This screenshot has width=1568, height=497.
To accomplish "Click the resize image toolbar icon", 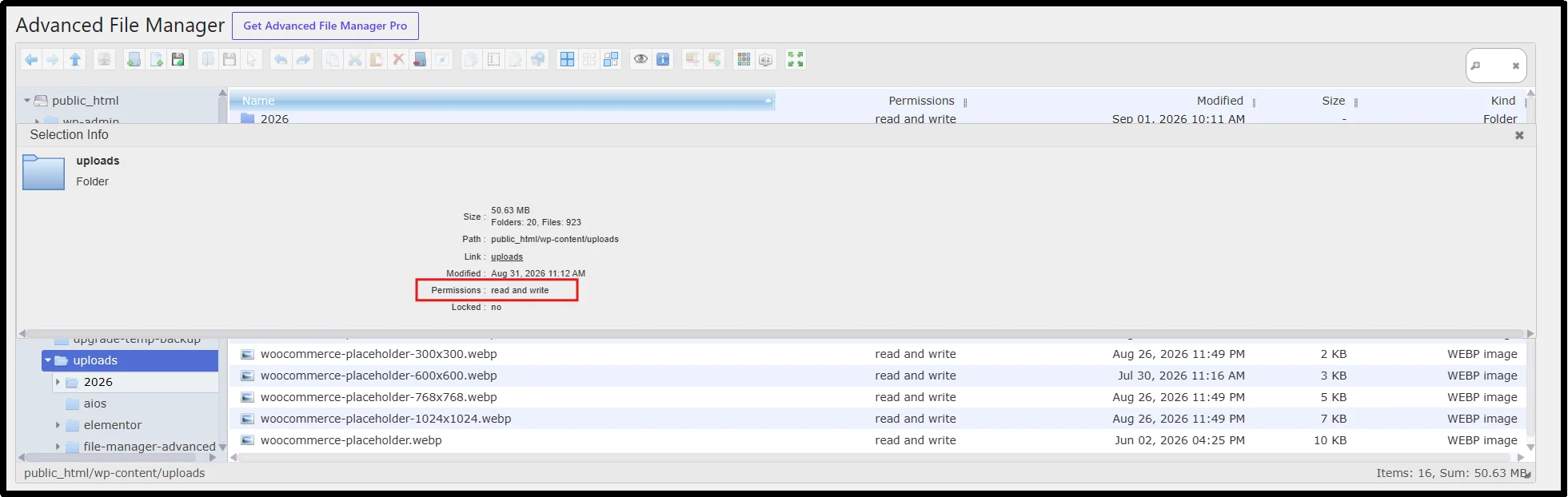I will pos(537,59).
